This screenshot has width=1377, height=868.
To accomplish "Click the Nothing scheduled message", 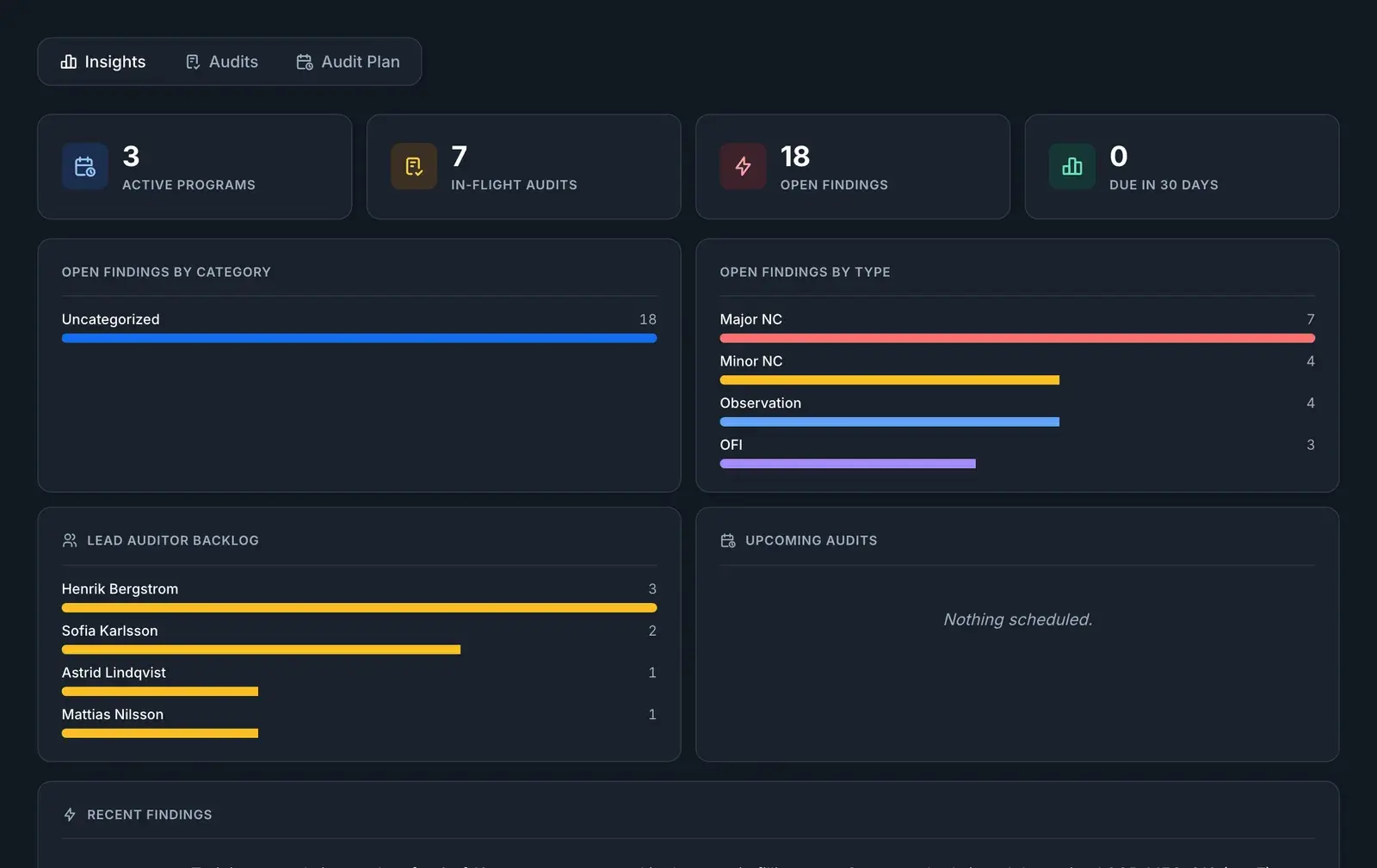I will click(1018, 619).
